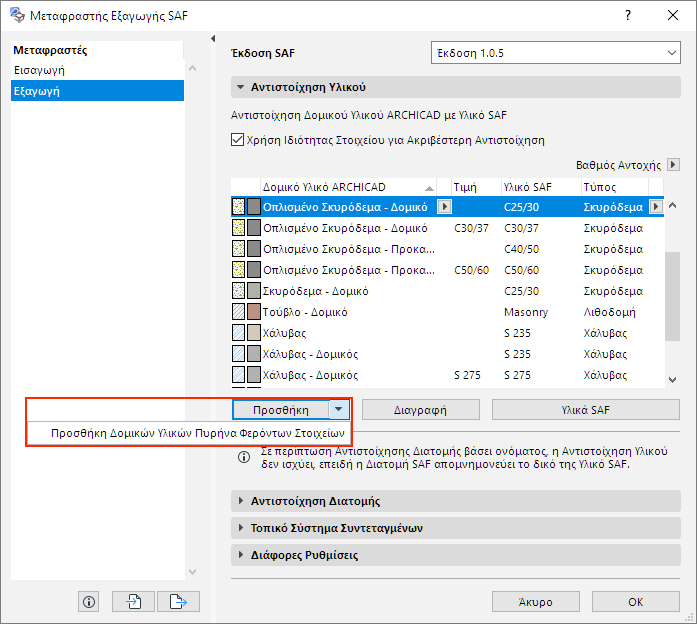This screenshot has height=624, width=697.
Task: Click the help question mark button
Action: click(628, 16)
